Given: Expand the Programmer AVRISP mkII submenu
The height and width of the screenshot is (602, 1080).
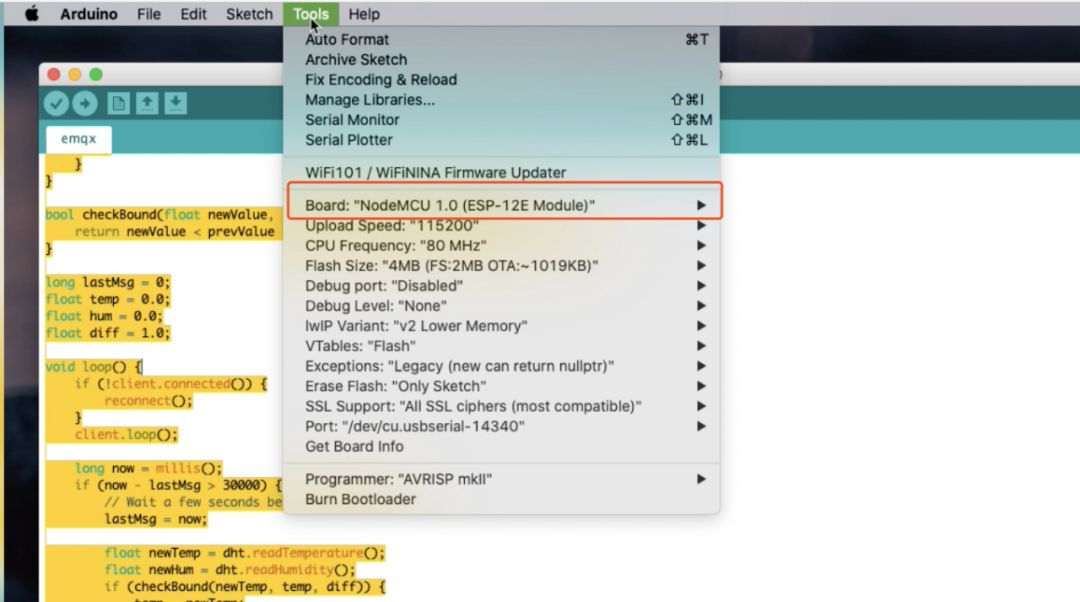Looking at the screenshot, I should pyautogui.click(x=501, y=479).
